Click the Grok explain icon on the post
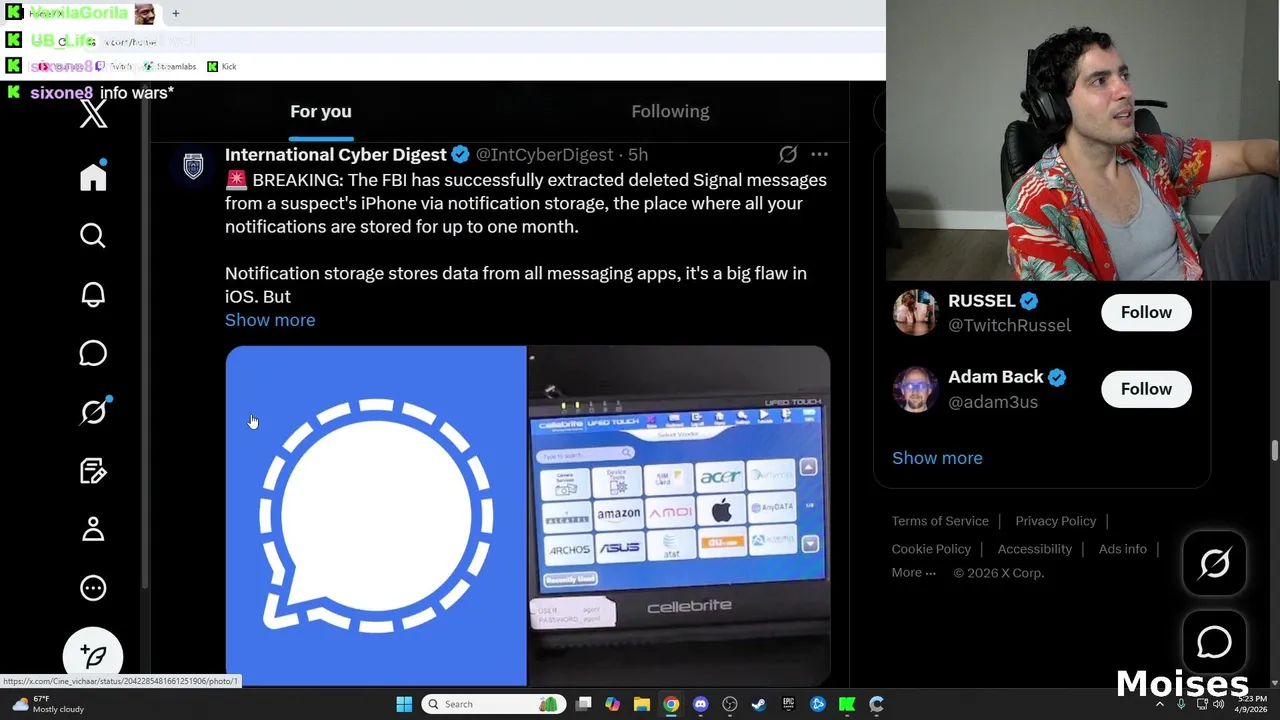Image resolution: width=1280 pixels, height=720 pixels. point(788,154)
